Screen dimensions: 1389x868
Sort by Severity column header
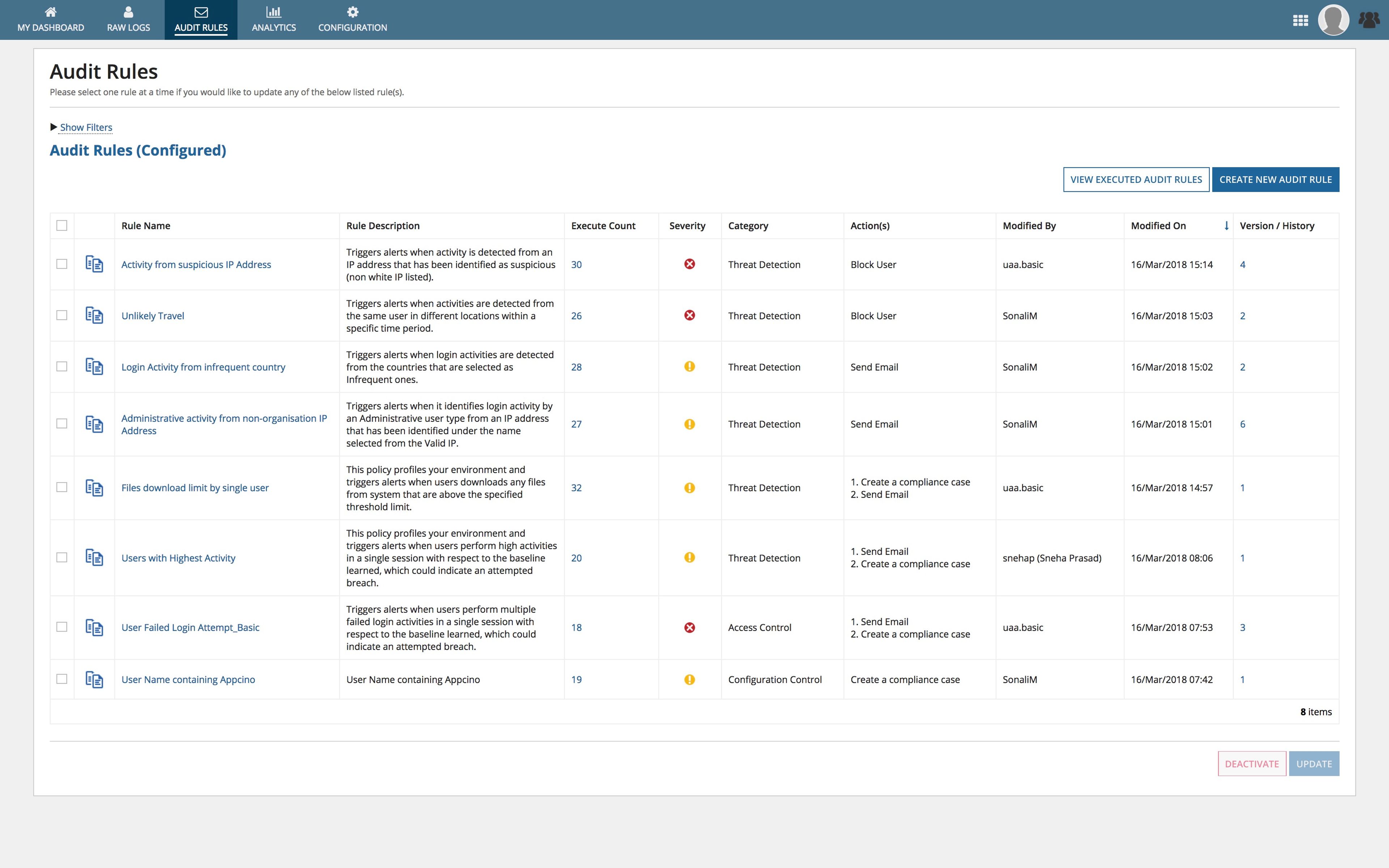[687, 226]
